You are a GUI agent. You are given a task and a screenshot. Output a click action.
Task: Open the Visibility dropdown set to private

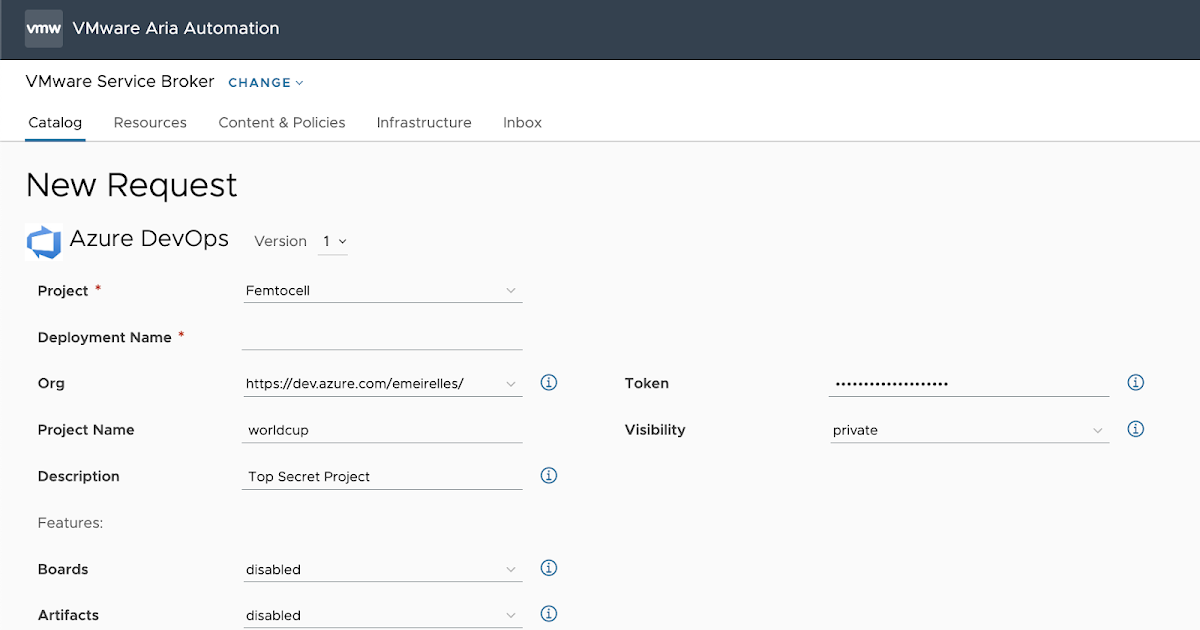[x=969, y=431]
